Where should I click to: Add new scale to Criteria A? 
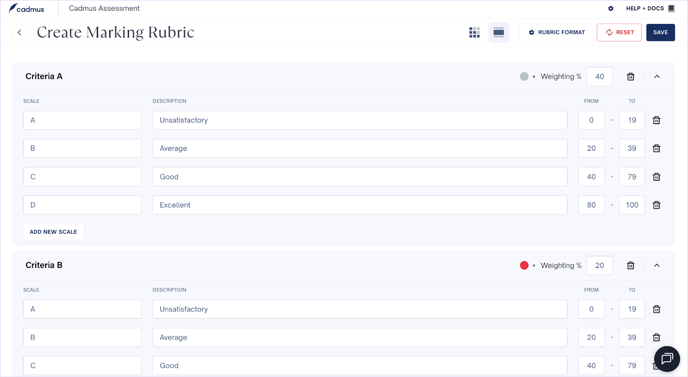coord(53,232)
